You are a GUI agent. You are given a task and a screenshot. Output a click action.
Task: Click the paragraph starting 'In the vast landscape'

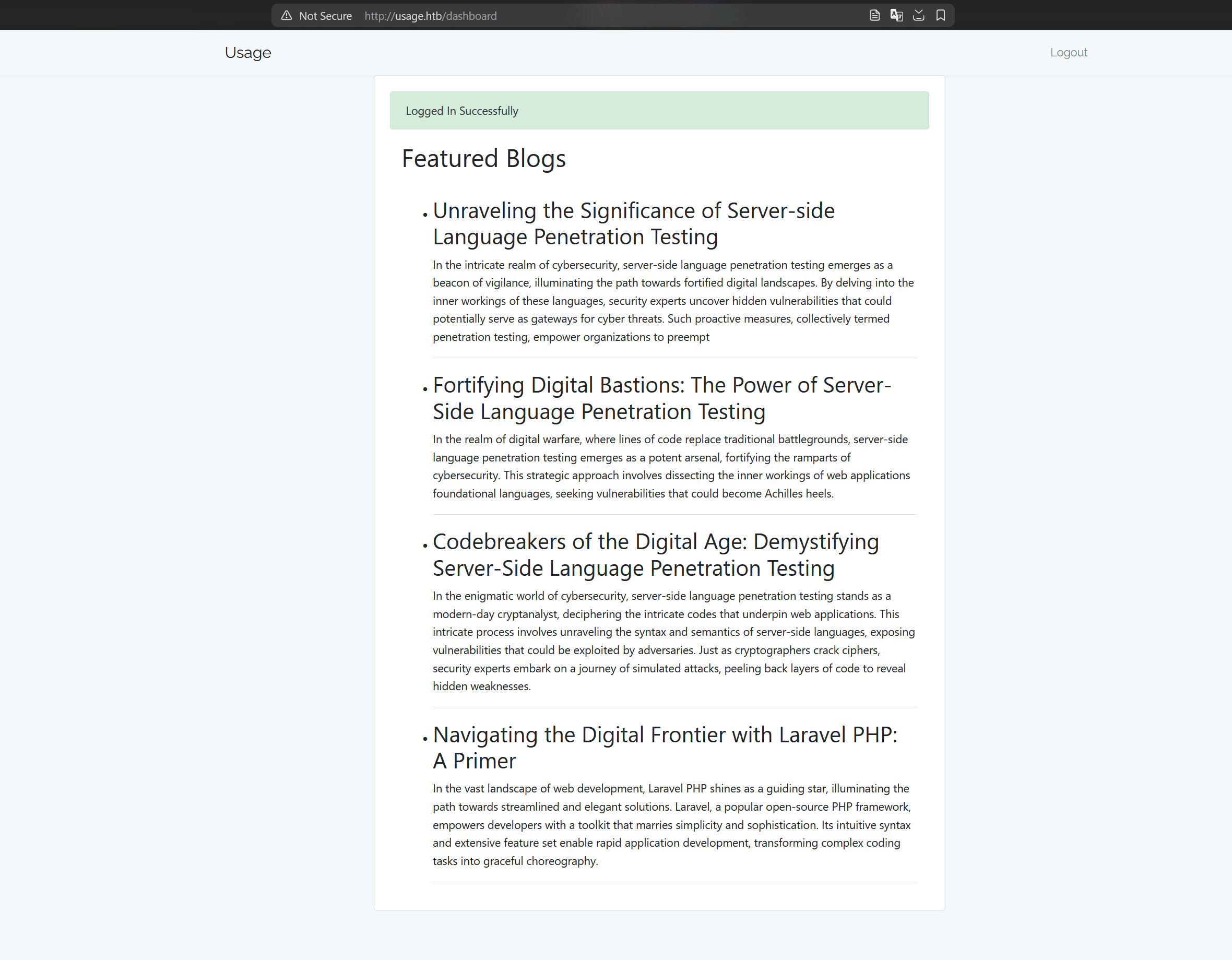point(671,825)
